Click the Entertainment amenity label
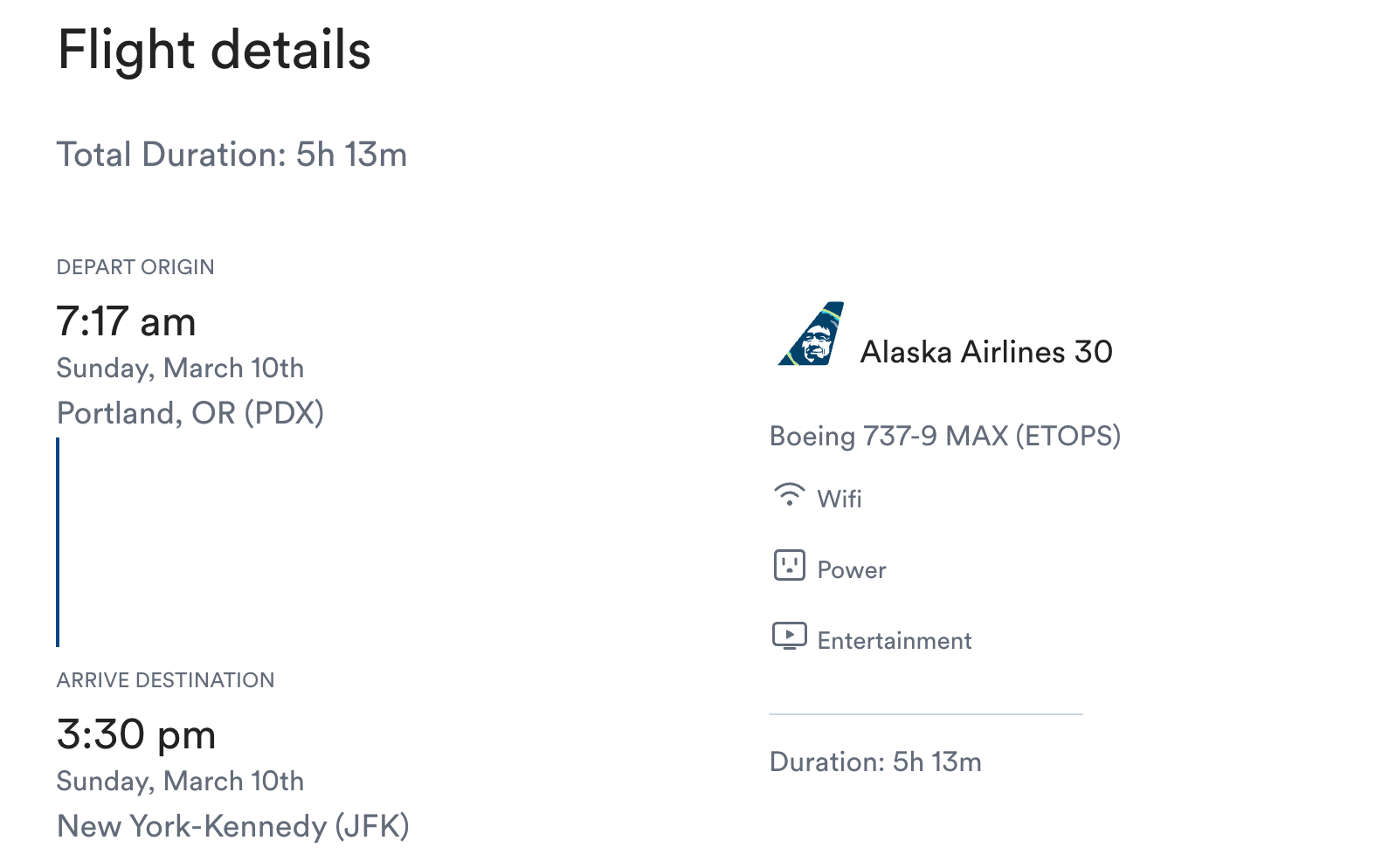The height and width of the screenshot is (868, 1375). [x=894, y=641]
